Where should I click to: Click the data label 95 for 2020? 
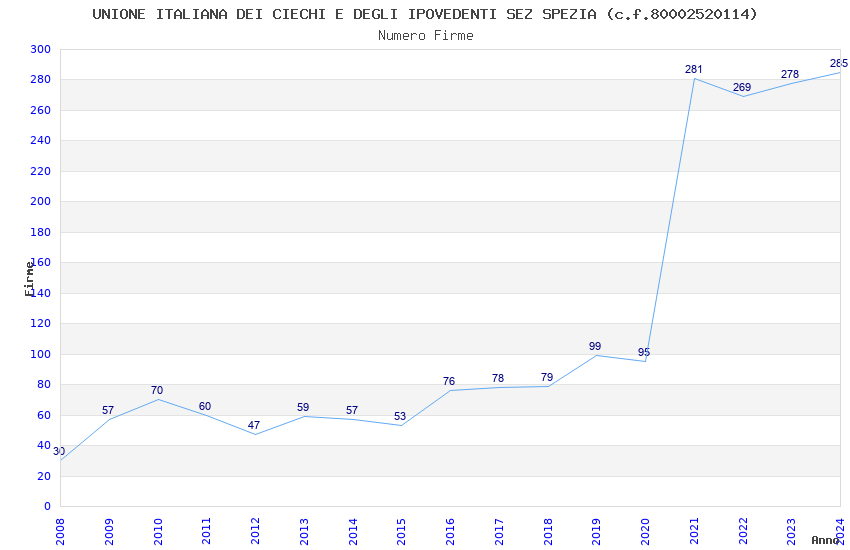click(644, 352)
